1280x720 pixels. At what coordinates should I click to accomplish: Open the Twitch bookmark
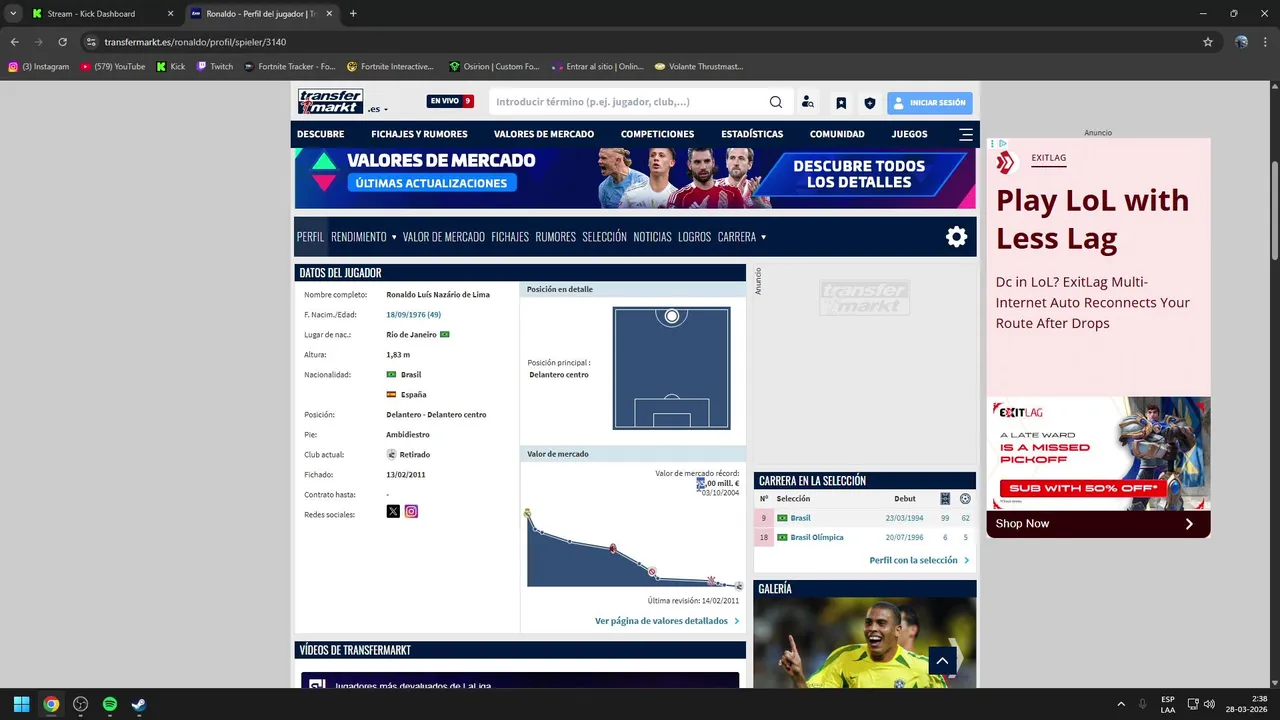click(x=215, y=66)
